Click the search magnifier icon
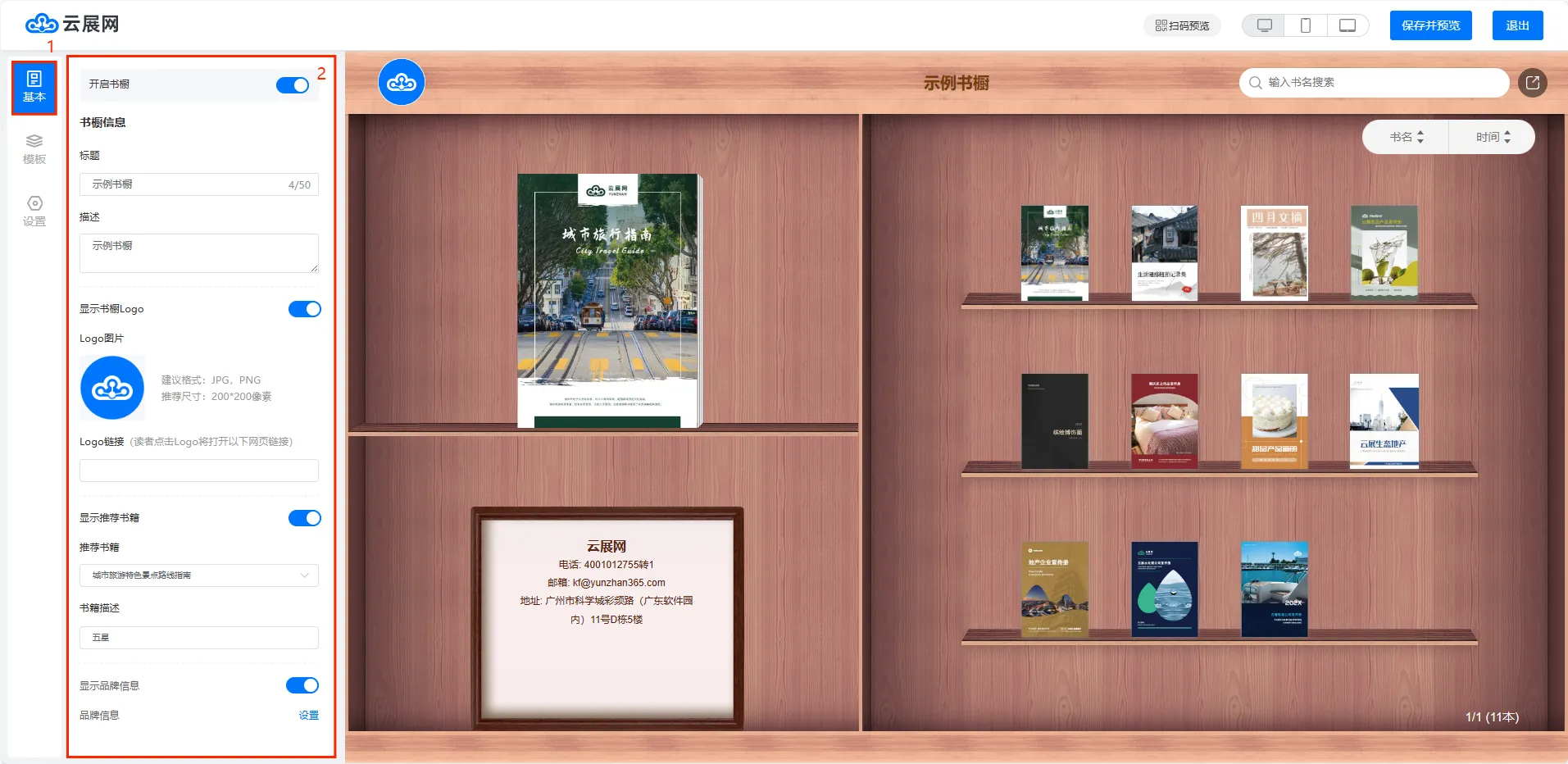The width and height of the screenshot is (1568, 764). (x=1255, y=82)
